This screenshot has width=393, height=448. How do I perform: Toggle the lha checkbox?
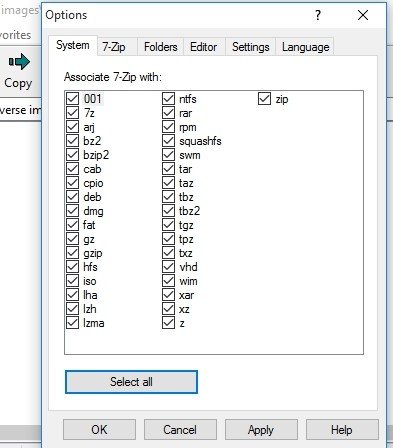(72, 295)
